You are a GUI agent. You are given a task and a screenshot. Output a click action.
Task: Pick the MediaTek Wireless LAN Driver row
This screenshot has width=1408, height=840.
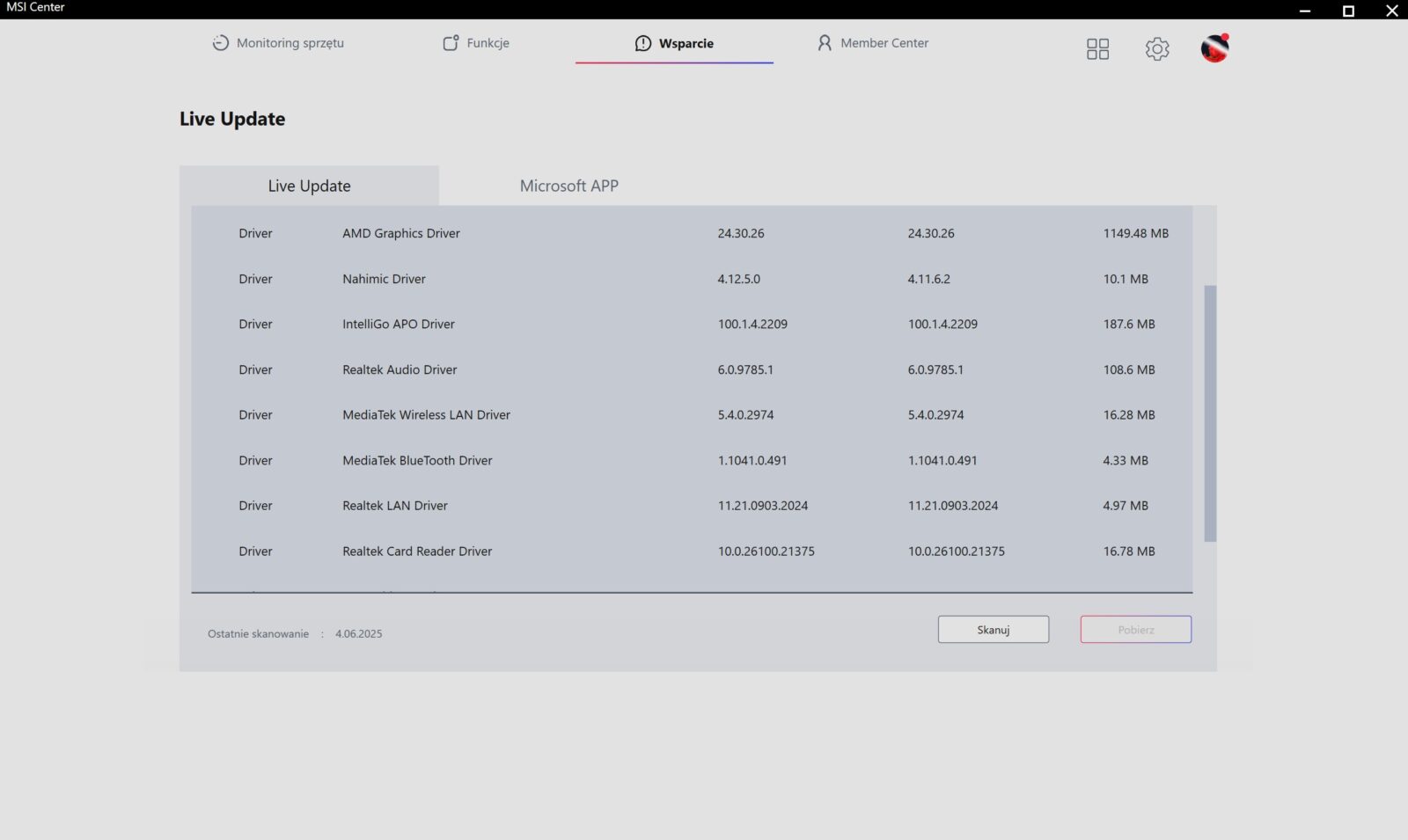point(426,415)
